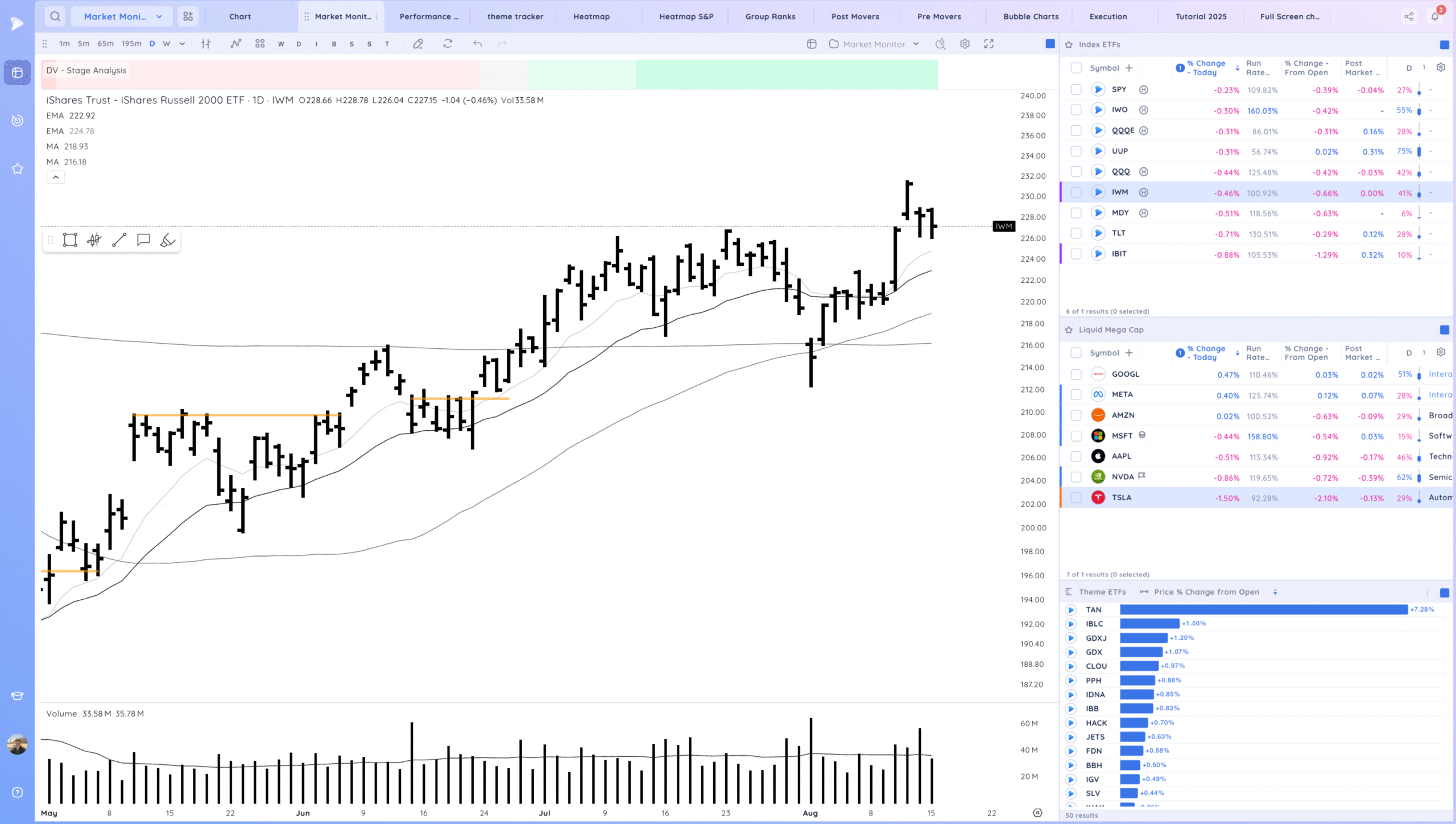Open the Bubble Charts tab
Viewport: 1456px width, 824px height.
coord(1031,17)
